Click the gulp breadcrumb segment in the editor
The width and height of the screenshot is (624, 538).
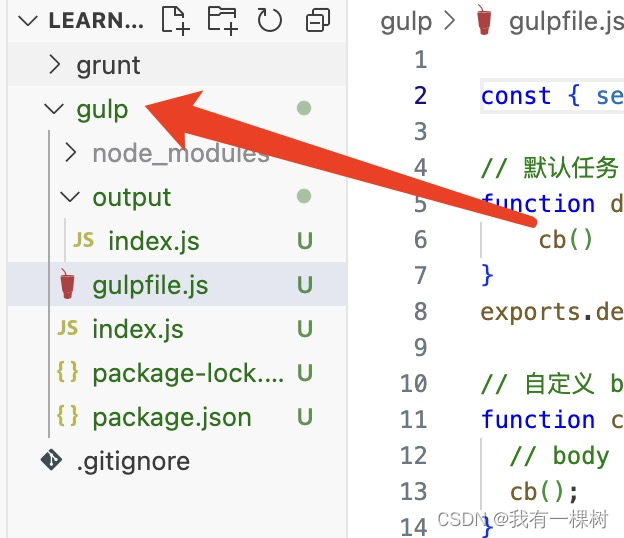(x=406, y=21)
